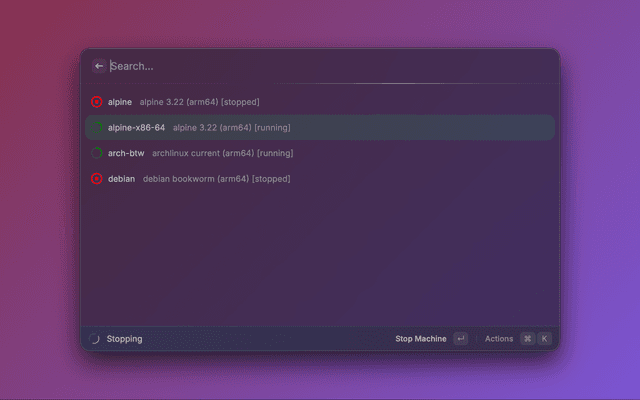Click the running status icon for arch-btw
The image size is (640, 400).
[x=97, y=153]
